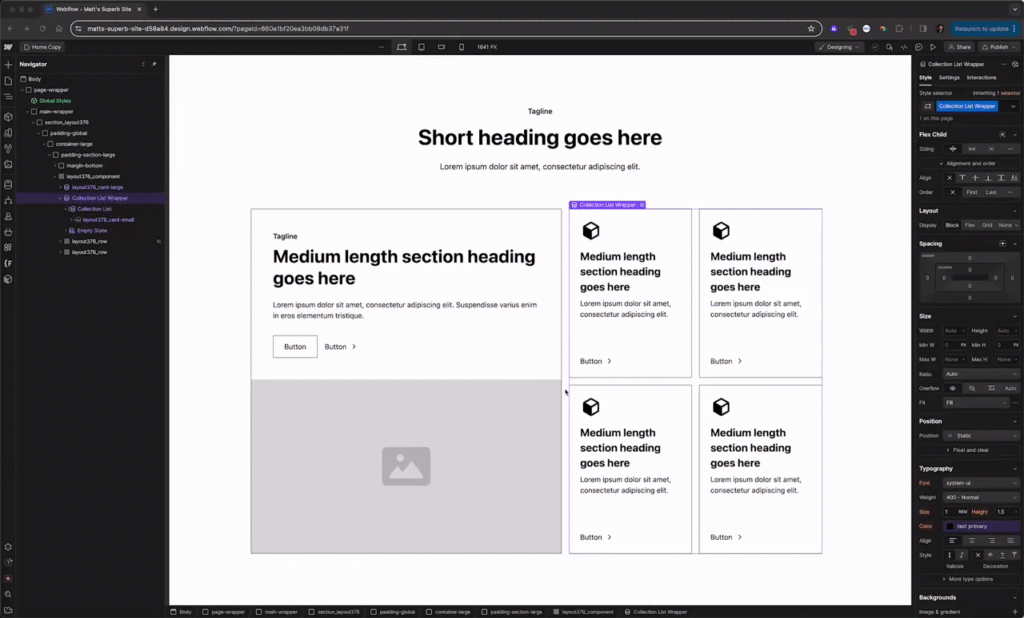
Task: Open the Variables icon in left sidebar
Action: tap(8, 148)
